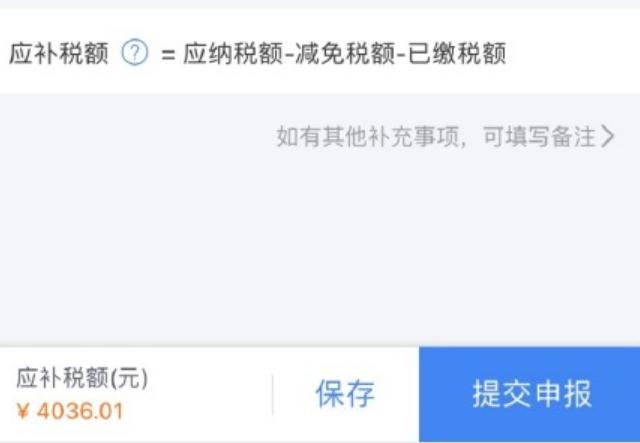The width and height of the screenshot is (640, 443).
Task: Select the 应补税额 heading label
Action: [58, 53]
